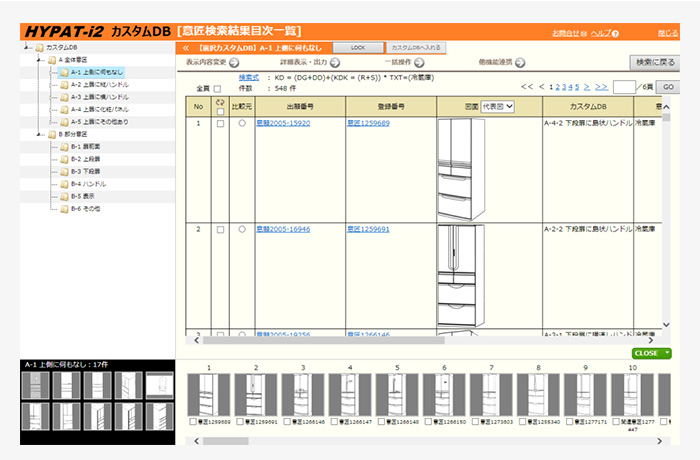Click the mail icon beside お問合せ
The height and width of the screenshot is (460, 700).
[583, 33]
